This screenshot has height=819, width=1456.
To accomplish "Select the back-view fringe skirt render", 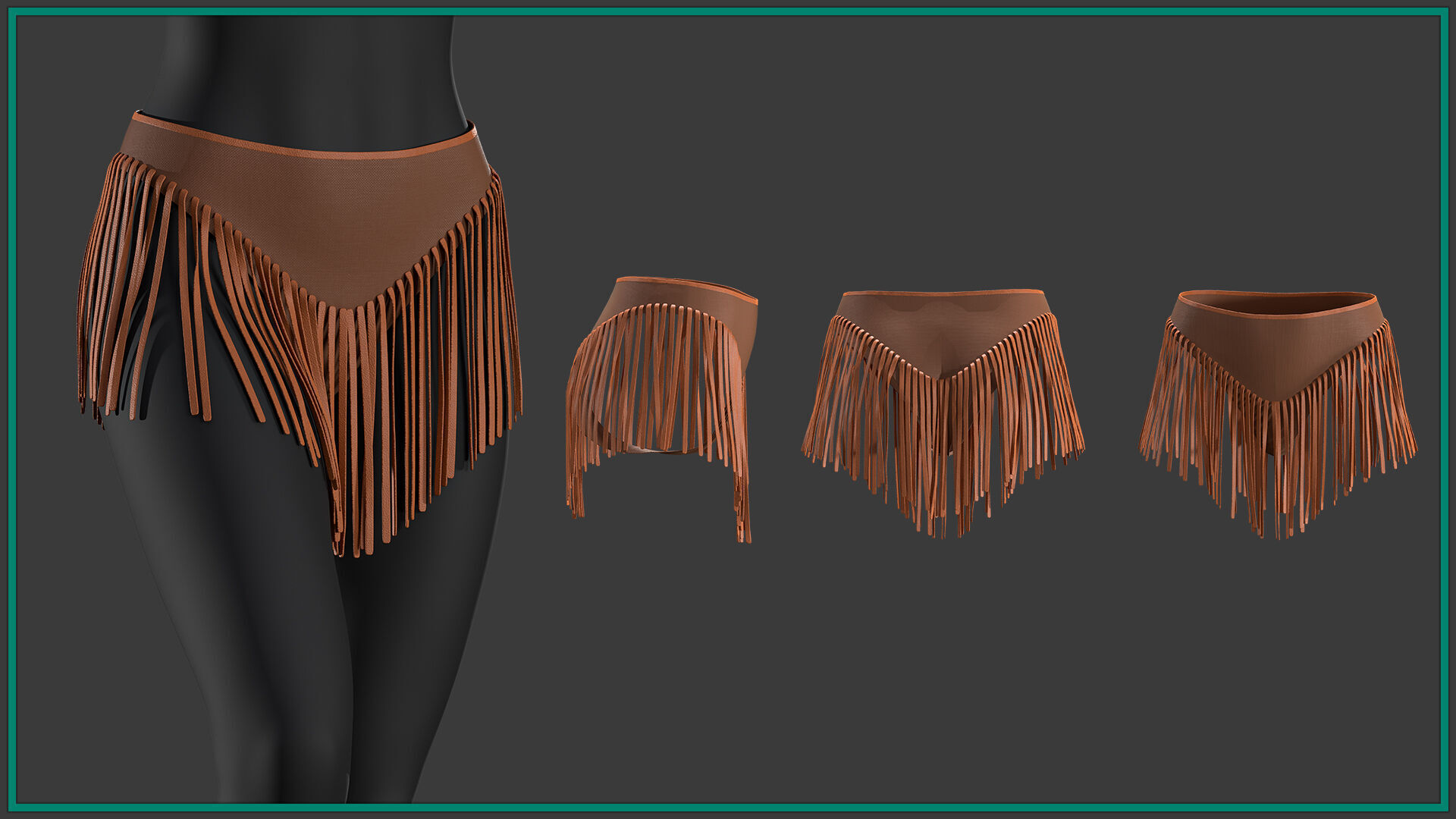I will 943,413.
